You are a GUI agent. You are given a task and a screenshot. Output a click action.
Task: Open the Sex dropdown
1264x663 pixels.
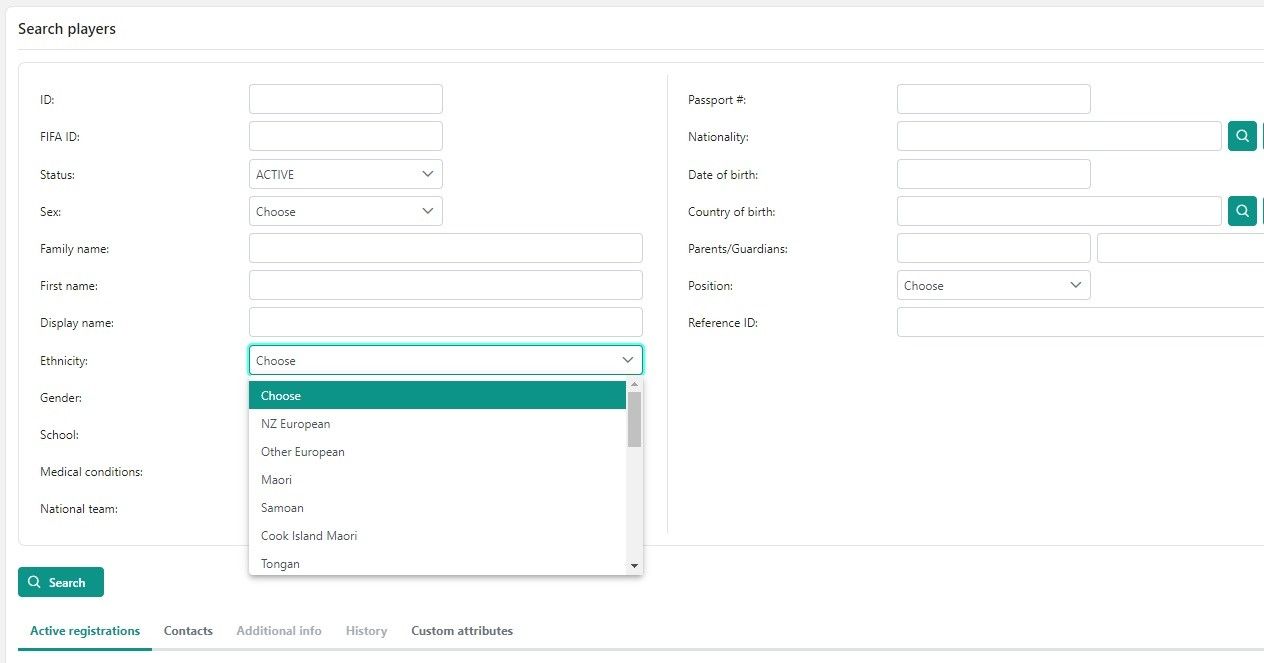pyautogui.click(x=345, y=211)
